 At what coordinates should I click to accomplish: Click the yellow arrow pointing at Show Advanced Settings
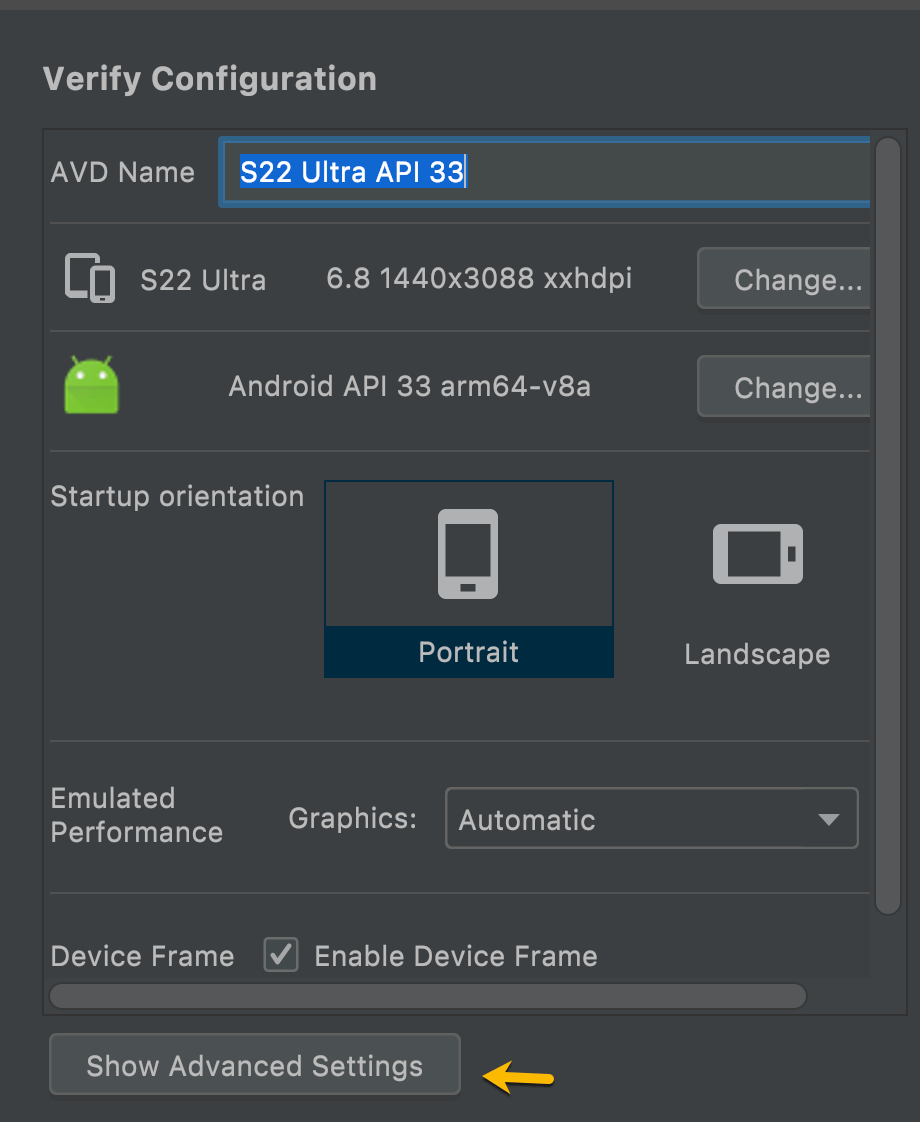(516, 1078)
